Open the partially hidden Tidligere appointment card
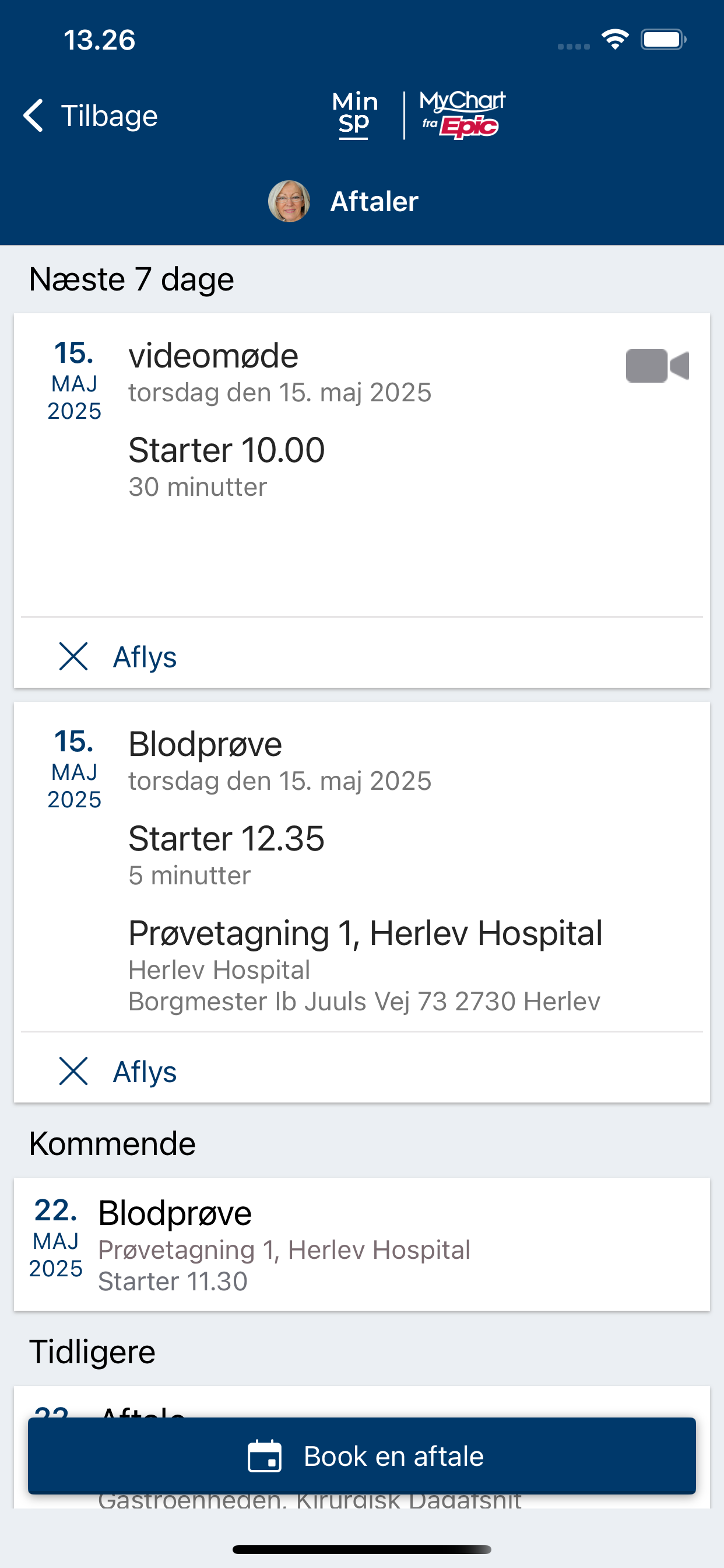The height and width of the screenshot is (1568, 724). 362,1402
